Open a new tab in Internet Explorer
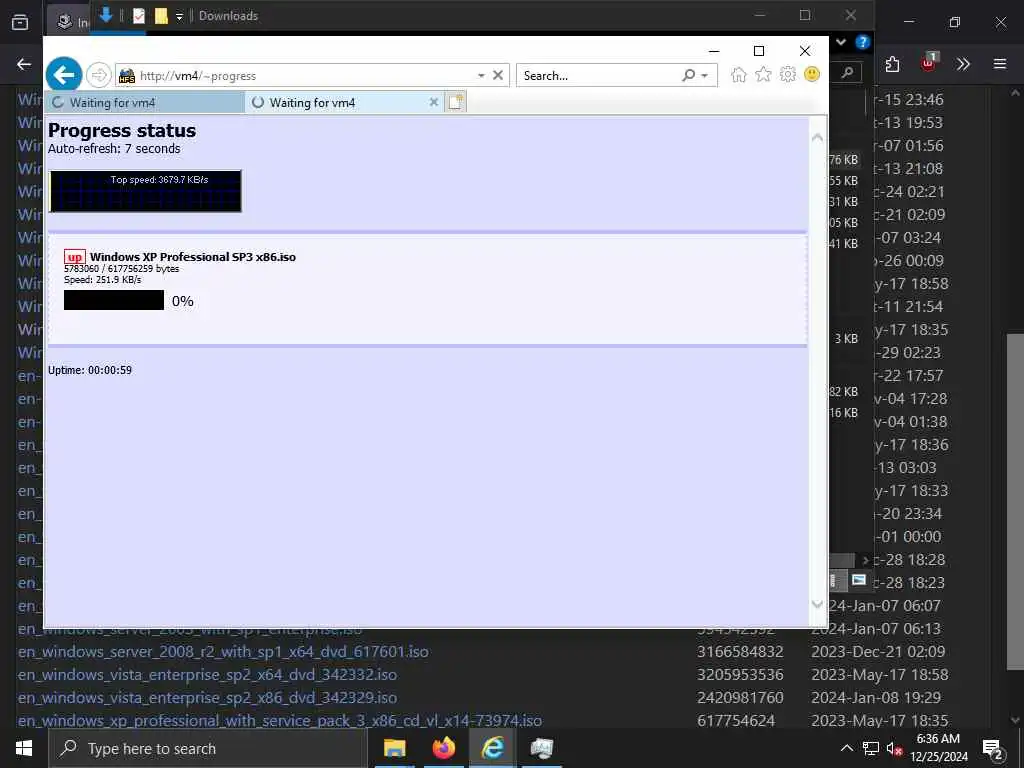The height and width of the screenshot is (768, 1024). [455, 102]
